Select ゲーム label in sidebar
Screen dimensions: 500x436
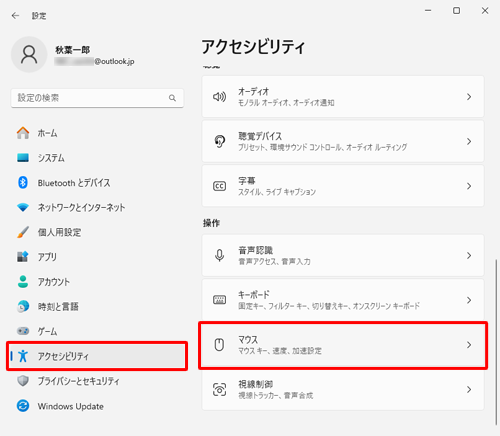[47, 331]
